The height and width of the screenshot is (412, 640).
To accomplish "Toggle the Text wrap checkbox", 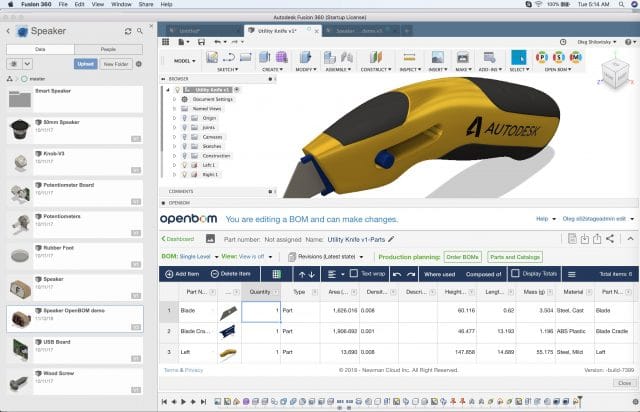I will click(354, 273).
